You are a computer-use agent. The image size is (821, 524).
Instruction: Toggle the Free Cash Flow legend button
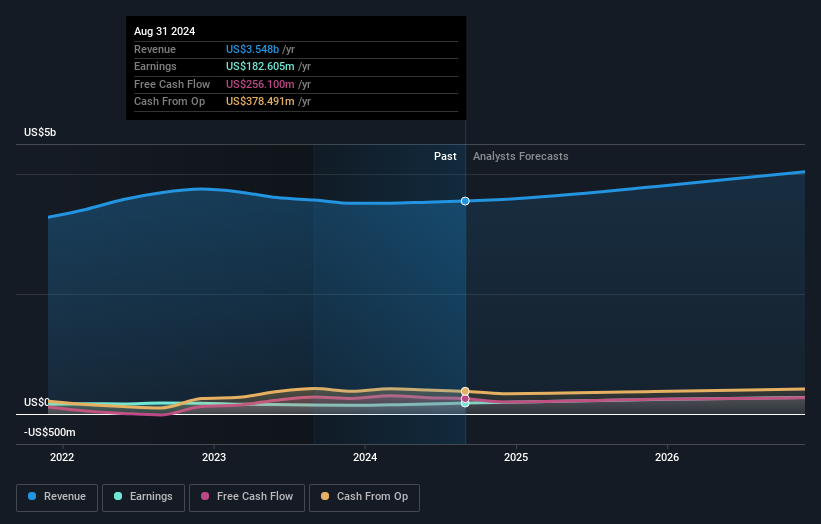[x=247, y=497]
